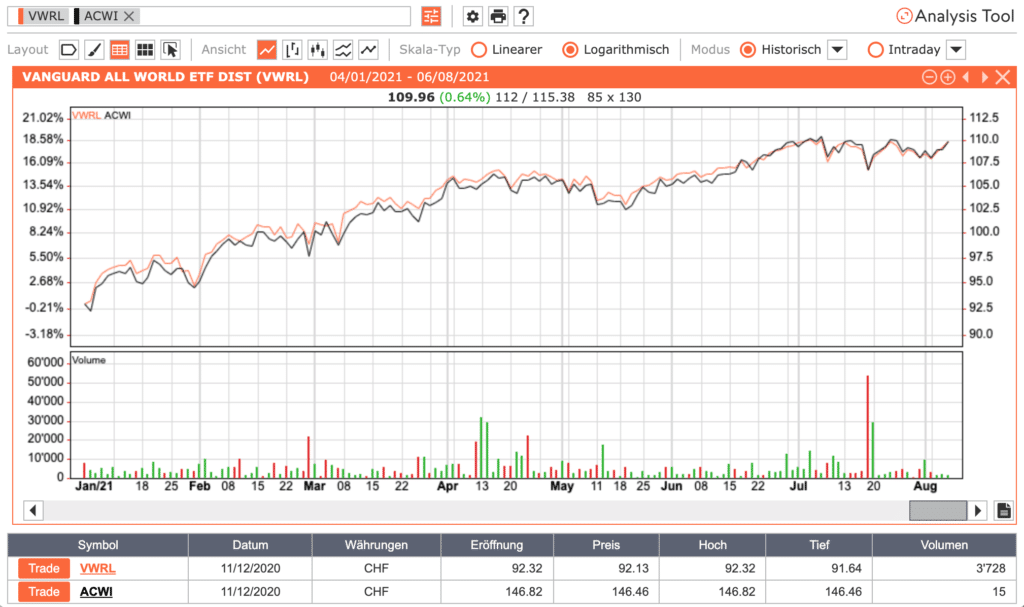The width and height of the screenshot is (1024, 607).
Task: Click Trade for the VWRL symbol
Action: (42, 568)
